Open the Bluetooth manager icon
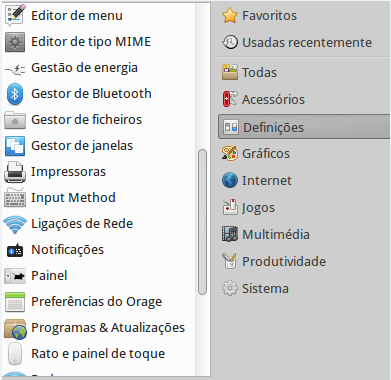 [x=15, y=94]
